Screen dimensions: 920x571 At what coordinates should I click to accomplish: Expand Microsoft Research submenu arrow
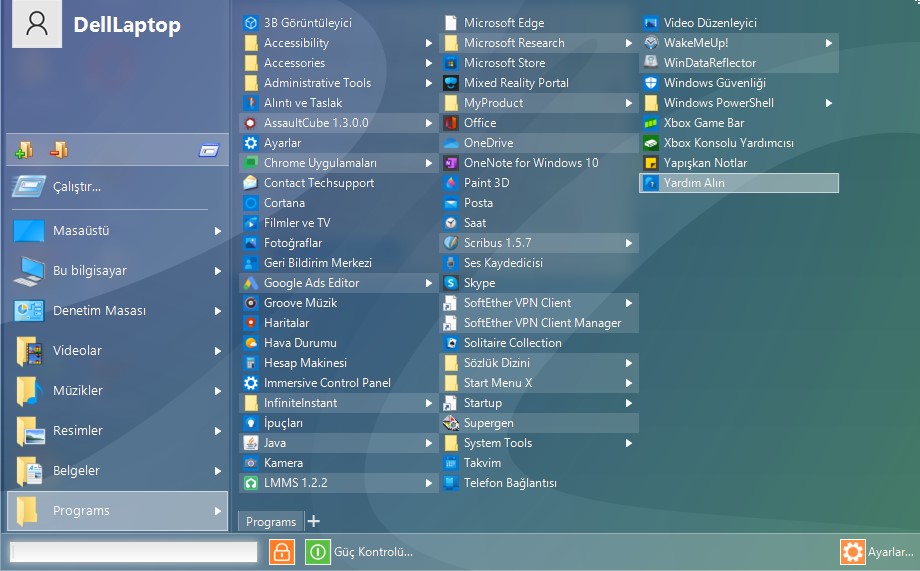tap(629, 43)
